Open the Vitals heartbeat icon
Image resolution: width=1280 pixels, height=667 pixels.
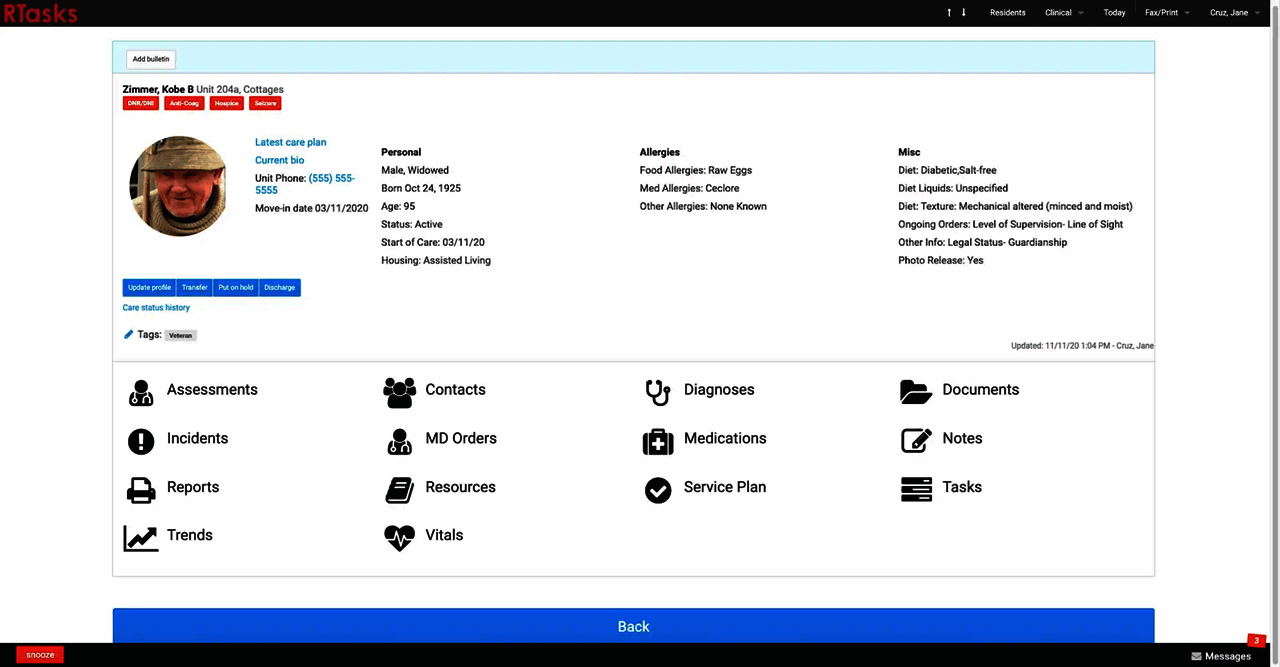399,538
